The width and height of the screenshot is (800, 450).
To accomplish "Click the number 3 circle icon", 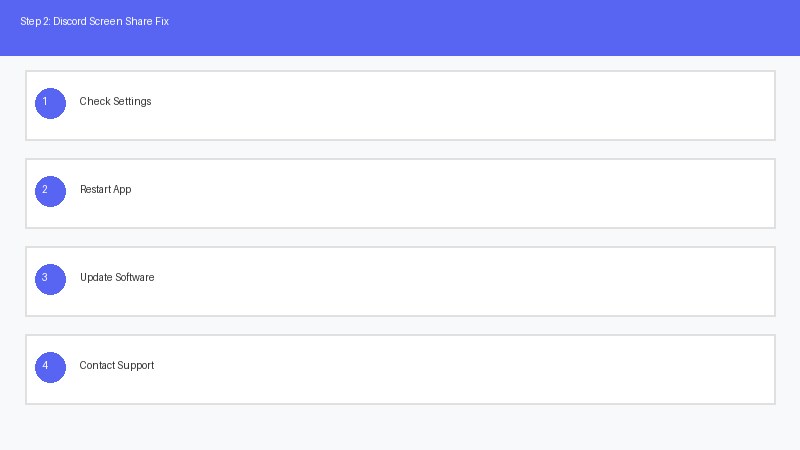I will click(x=50, y=279).
